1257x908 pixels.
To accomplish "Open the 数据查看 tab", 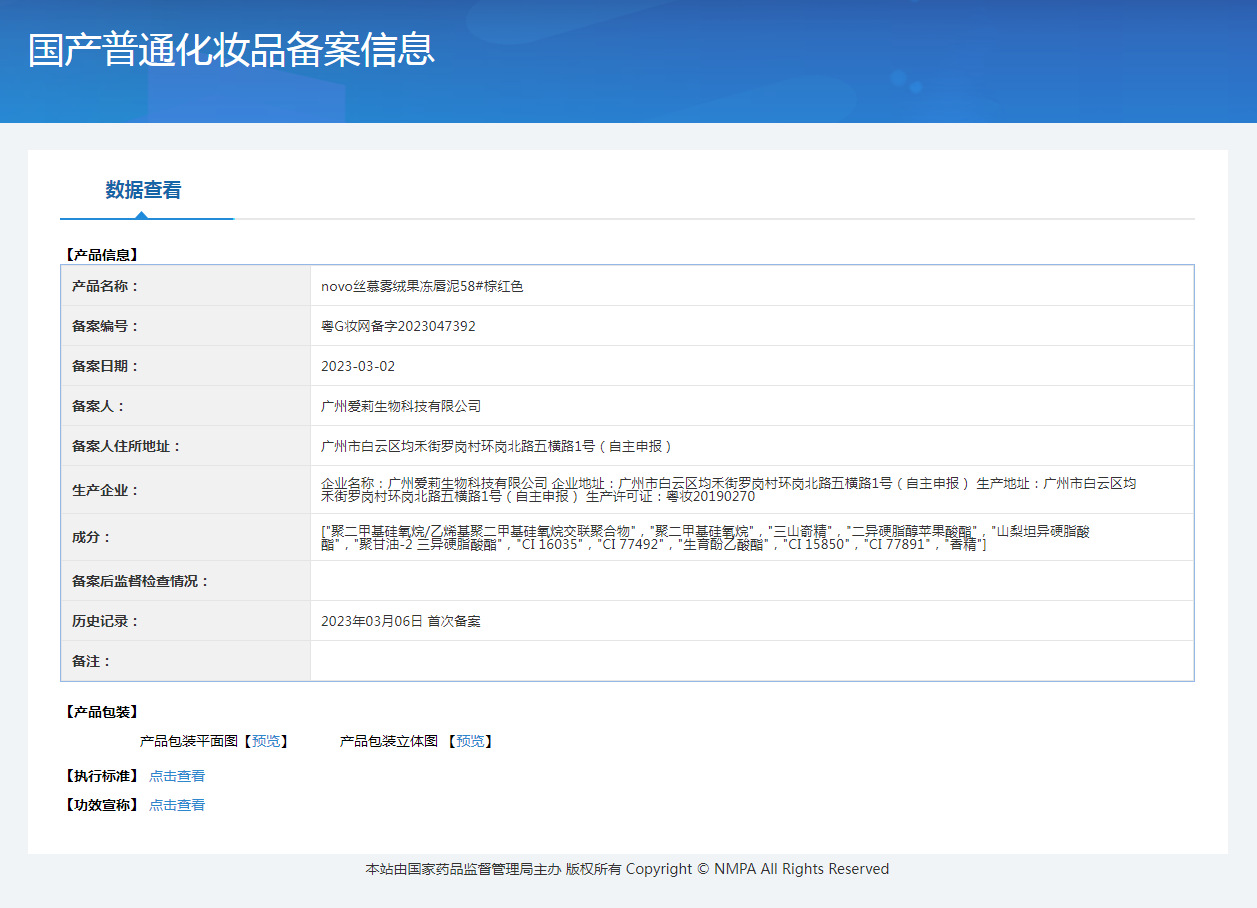I will [x=144, y=190].
